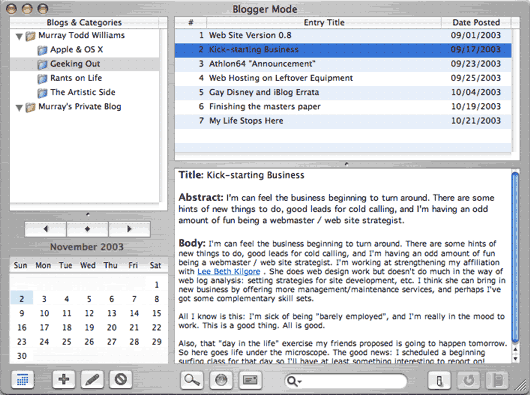Click the preview scrollbar up arrow
Viewport: 530px width, 395px height.
[515, 349]
